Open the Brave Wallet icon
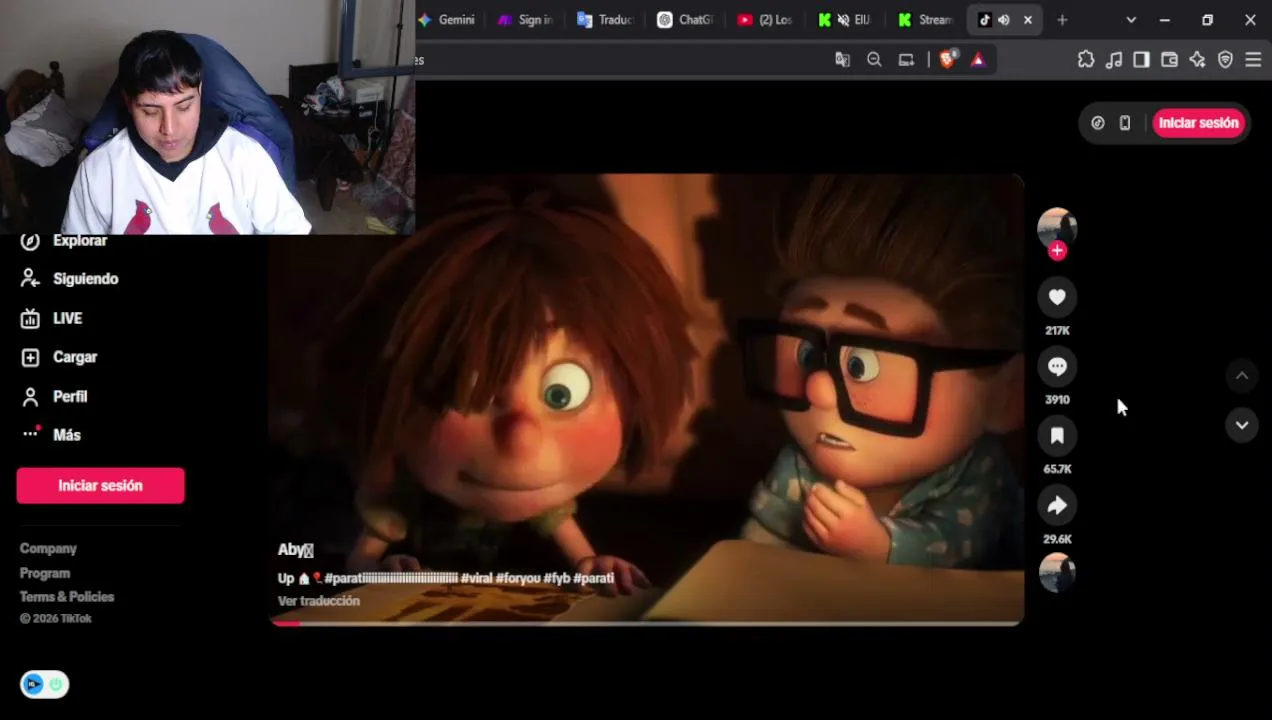Image resolution: width=1272 pixels, height=720 pixels. [x=1169, y=60]
